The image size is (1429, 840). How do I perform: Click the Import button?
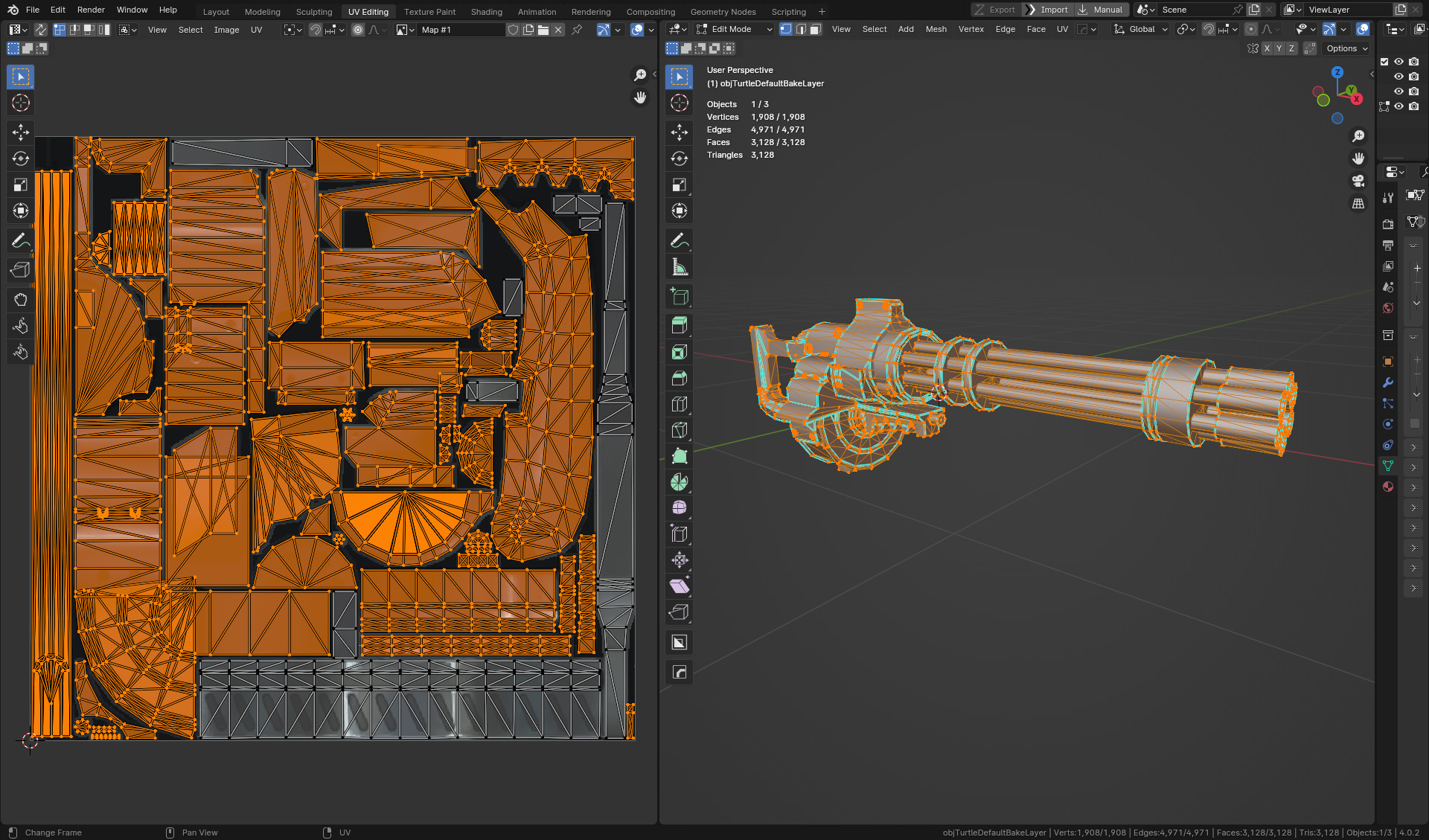click(x=1046, y=10)
